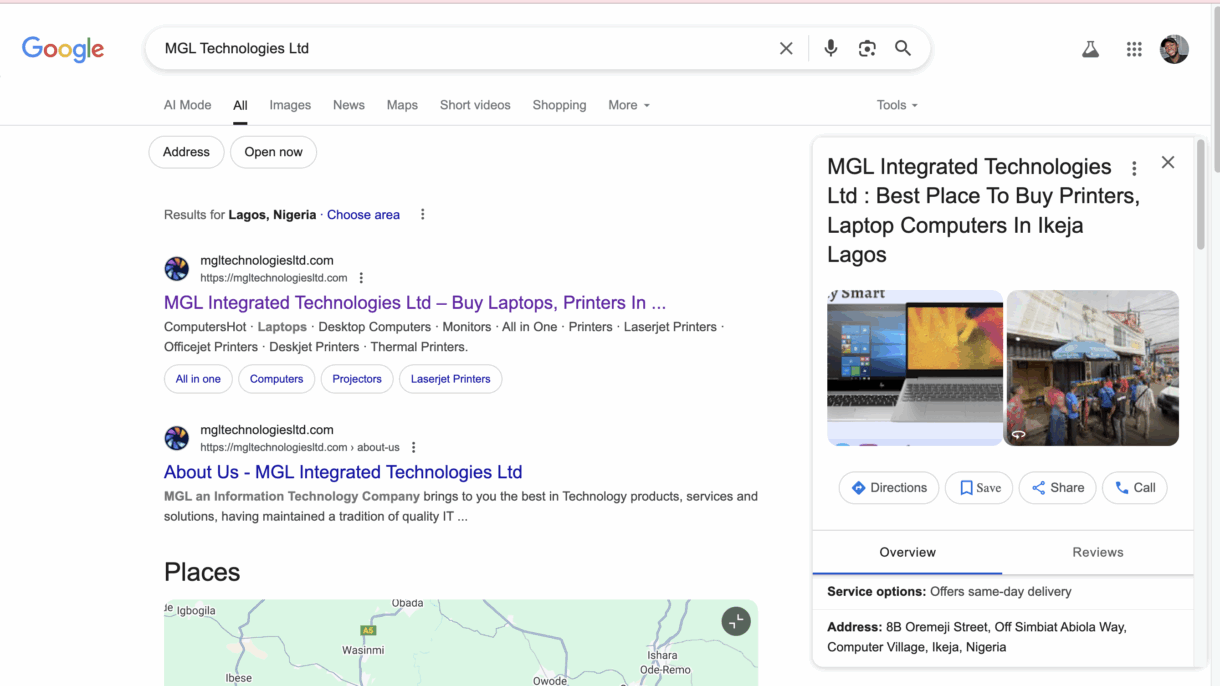Select the Overview tab in business panel
Image resolution: width=1220 pixels, height=686 pixels.
click(907, 552)
